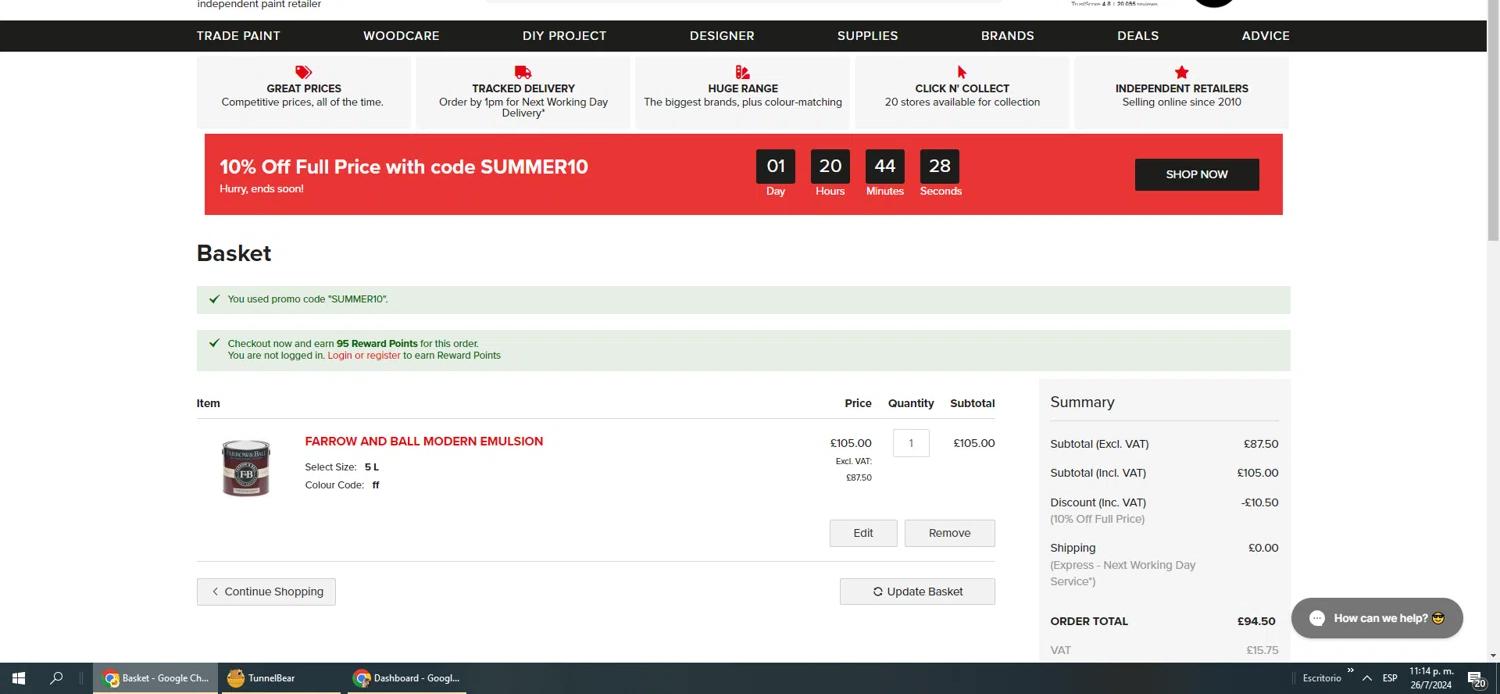Click the ORDER TOTAL £94.50 value

[x=1256, y=621]
